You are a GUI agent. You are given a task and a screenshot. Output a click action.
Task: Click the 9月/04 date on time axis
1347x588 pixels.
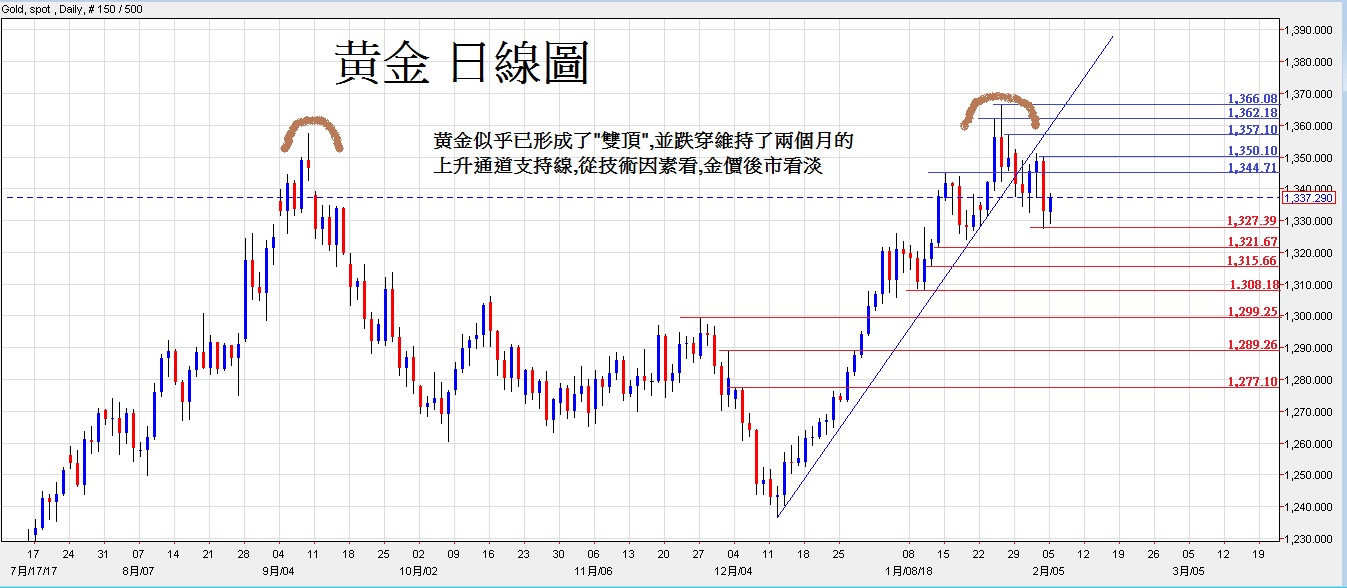tap(278, 570)
